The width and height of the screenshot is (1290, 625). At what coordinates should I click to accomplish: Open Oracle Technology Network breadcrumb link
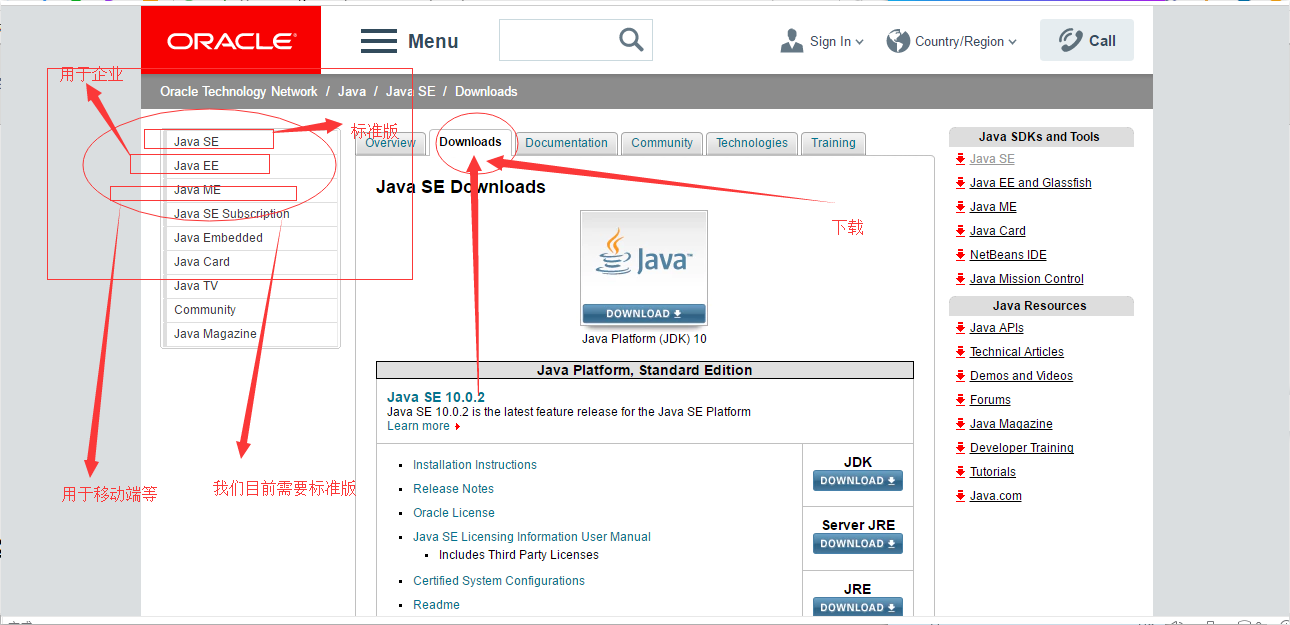coord(239,91)
